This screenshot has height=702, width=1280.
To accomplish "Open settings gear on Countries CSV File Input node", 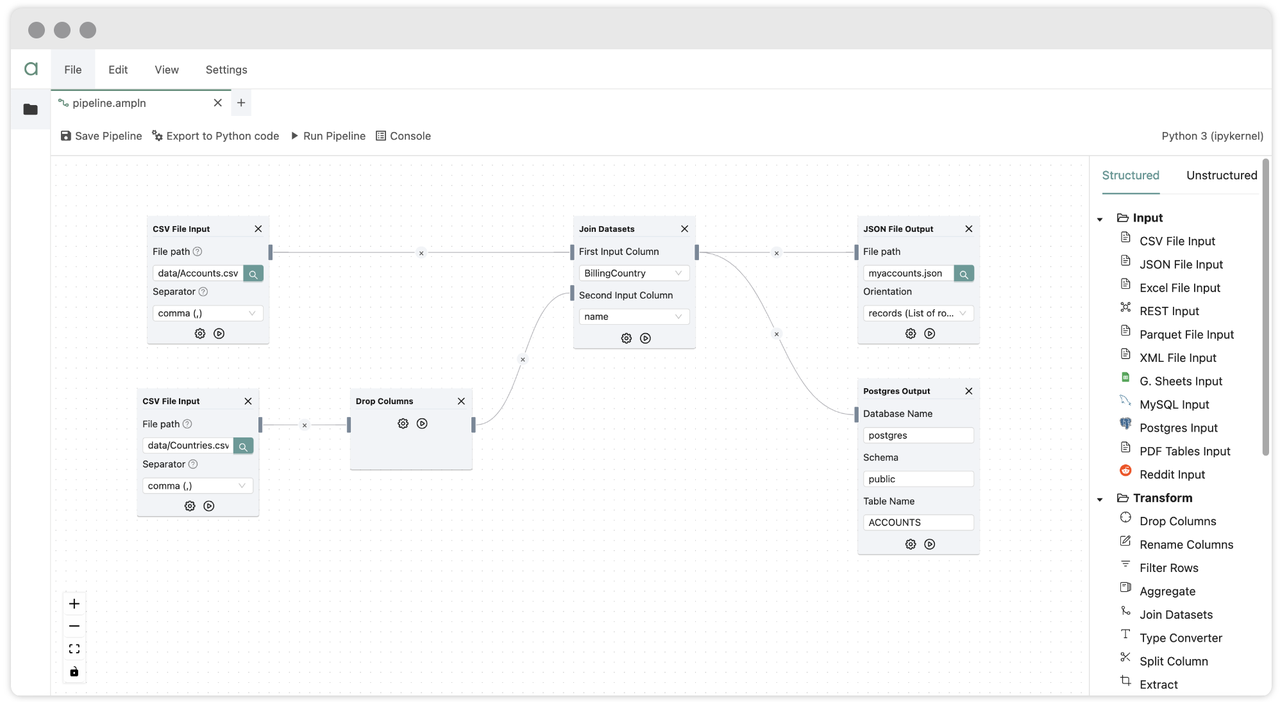I will 190,507.
